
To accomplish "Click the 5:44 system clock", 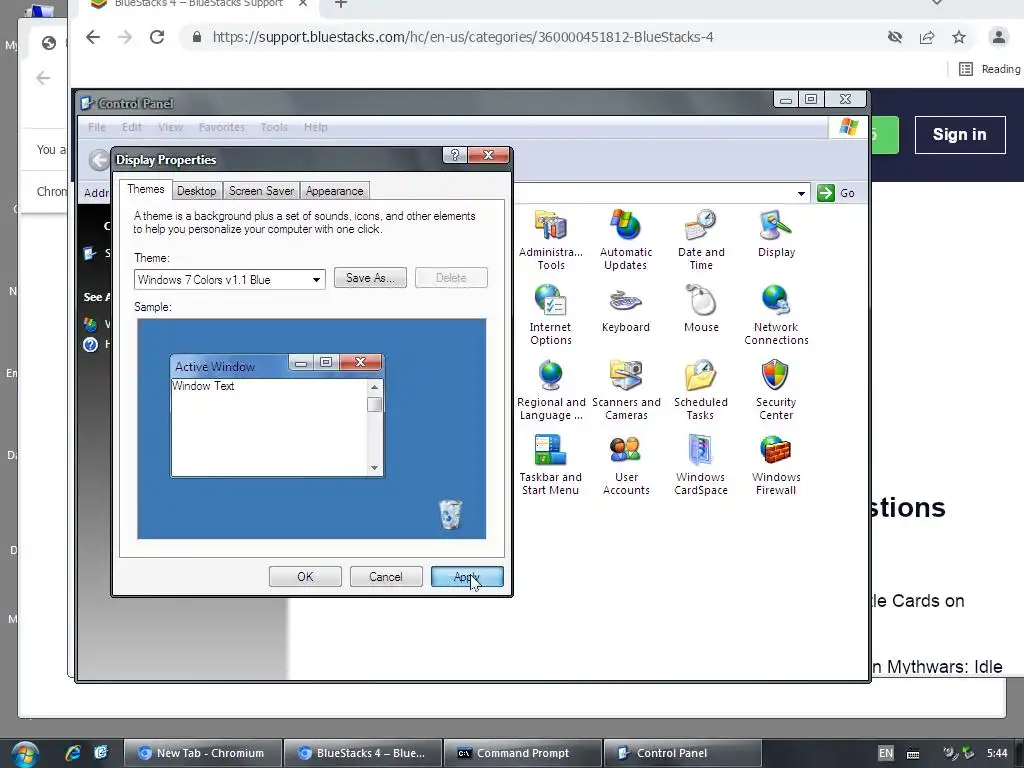I will pos(997,753).
